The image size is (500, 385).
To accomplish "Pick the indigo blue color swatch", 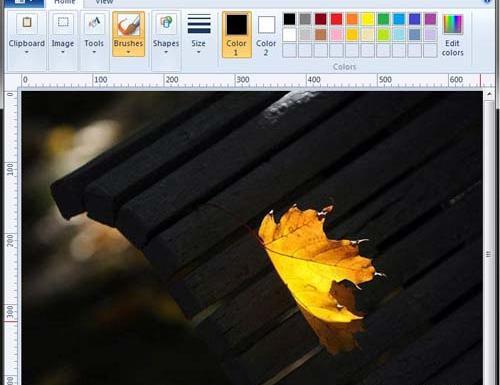I will click(x=414, y=19).
